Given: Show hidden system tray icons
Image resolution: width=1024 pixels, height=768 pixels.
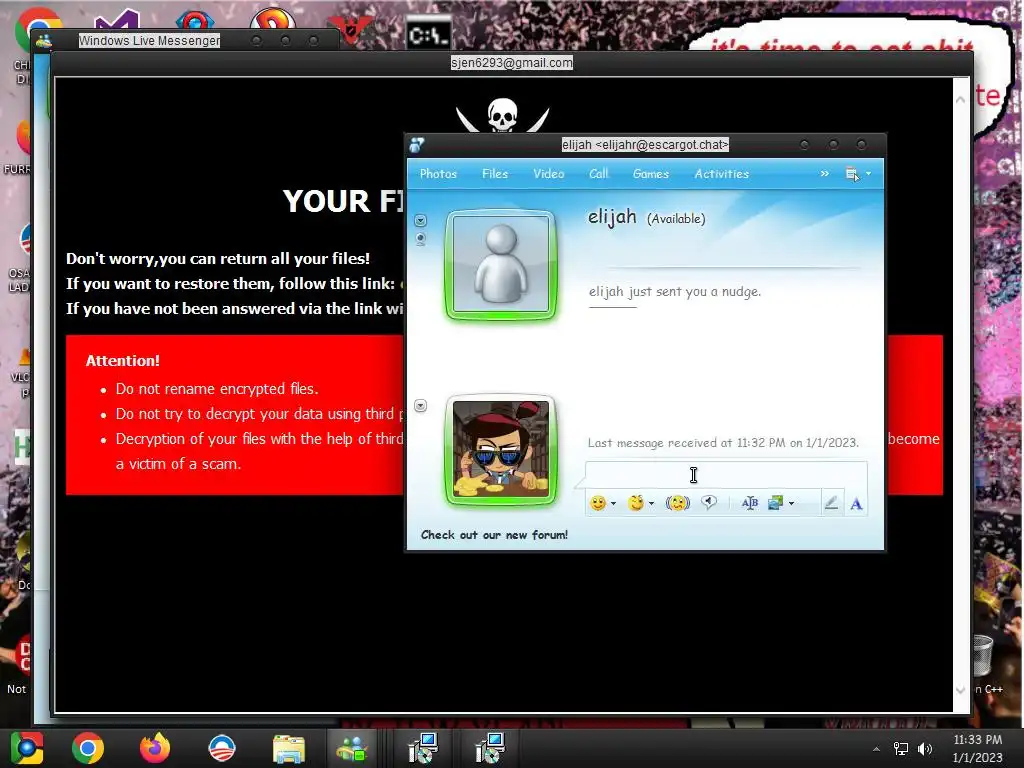Looking at the screenshot, I should [876, 749].
